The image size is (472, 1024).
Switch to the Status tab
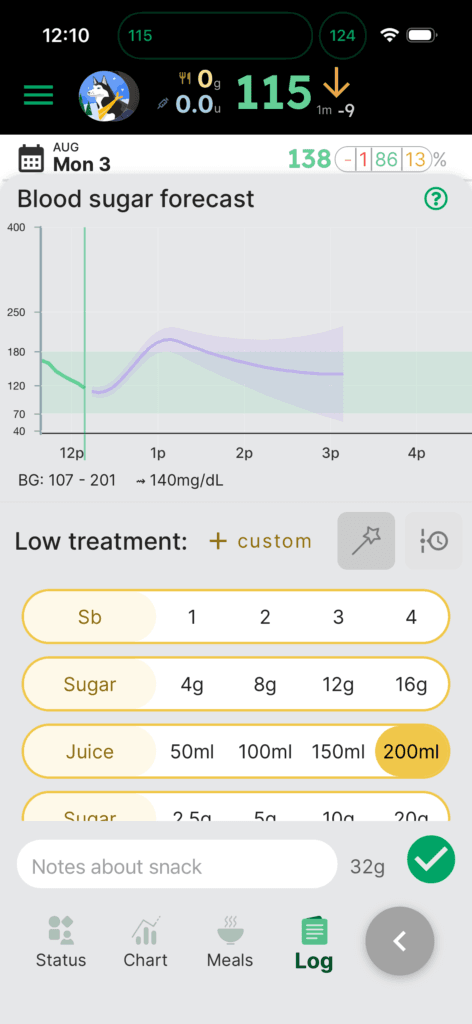[61, 942]
